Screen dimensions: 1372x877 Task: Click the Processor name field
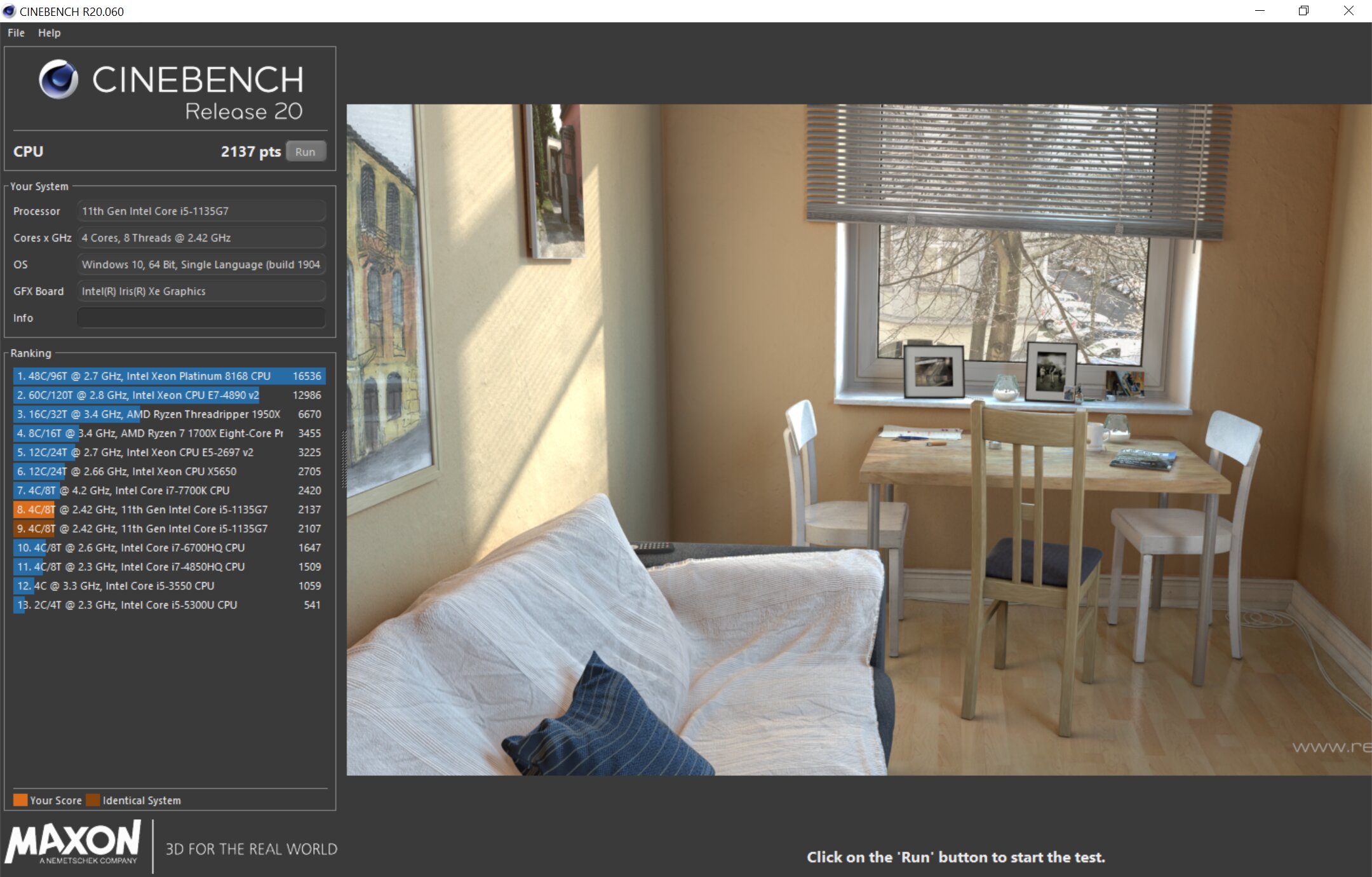tap(201, 211)
